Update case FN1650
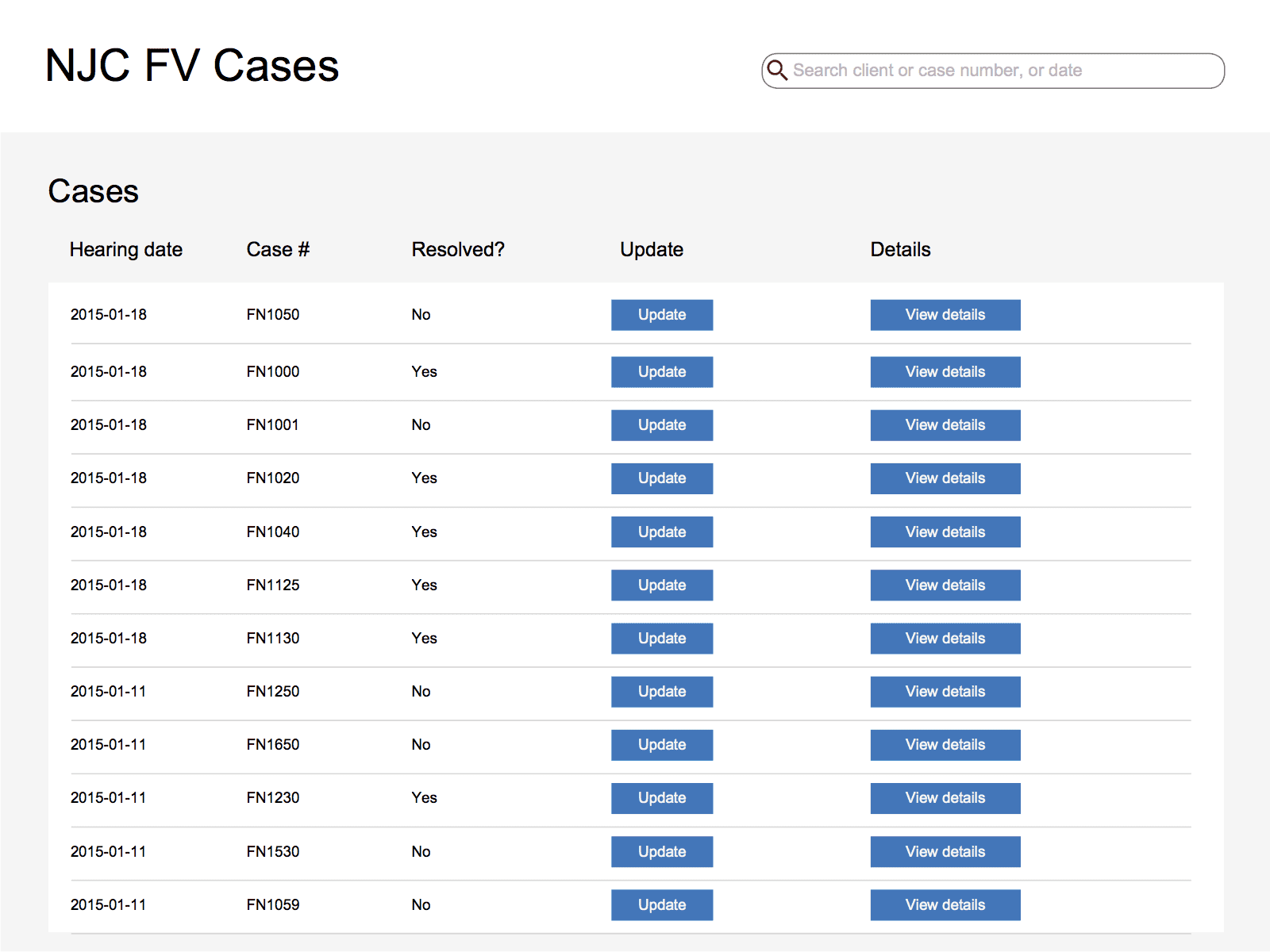The height and width of the screenshot is (952, 1270). (662, 745)
